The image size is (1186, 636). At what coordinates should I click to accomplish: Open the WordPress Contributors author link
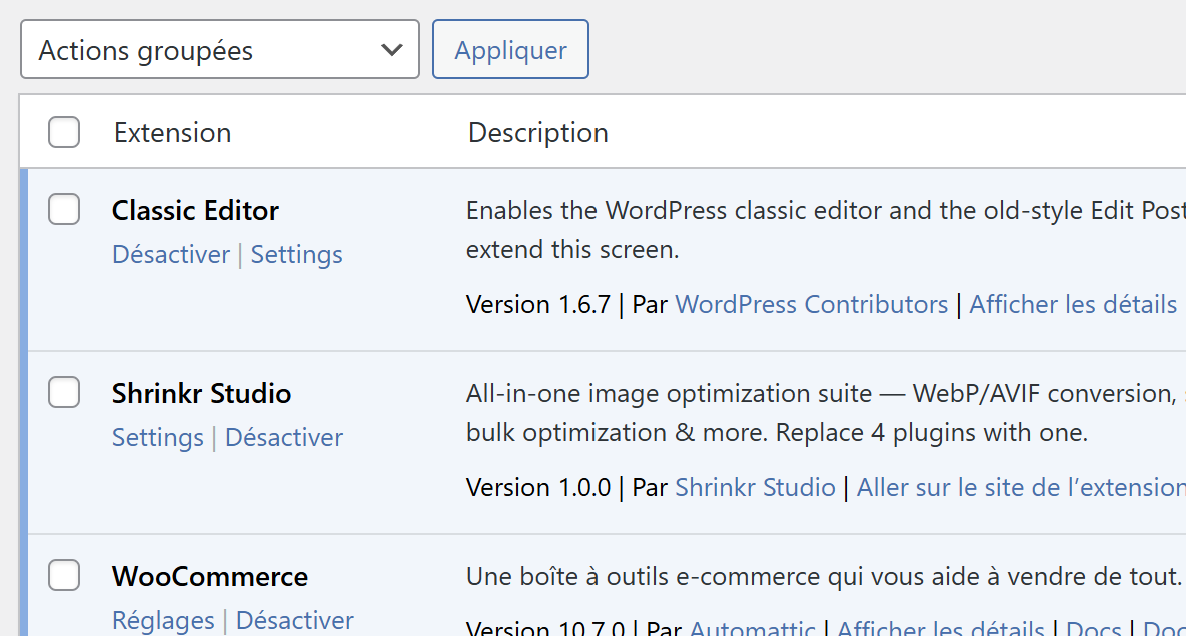coord(811,304)
